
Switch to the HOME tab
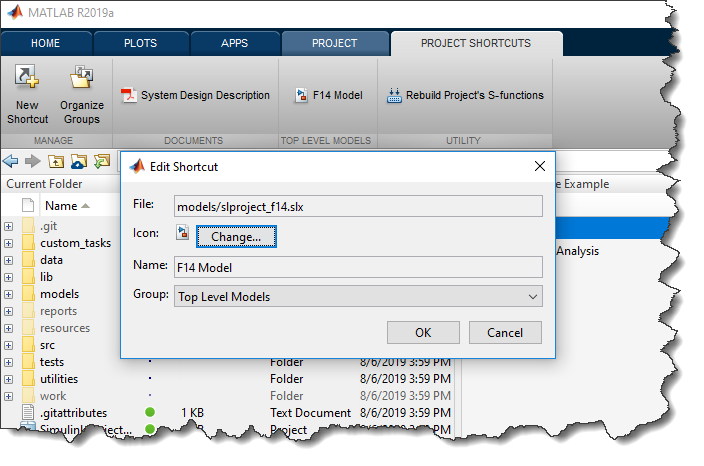(46, 44)
